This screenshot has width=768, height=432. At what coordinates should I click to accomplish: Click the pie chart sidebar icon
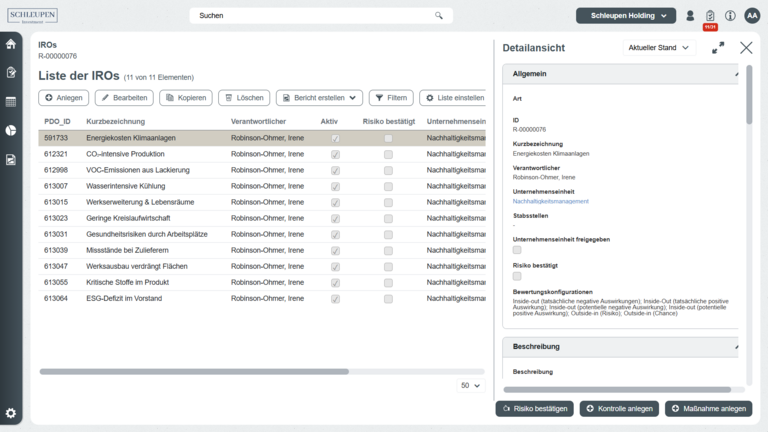[11, 131]
